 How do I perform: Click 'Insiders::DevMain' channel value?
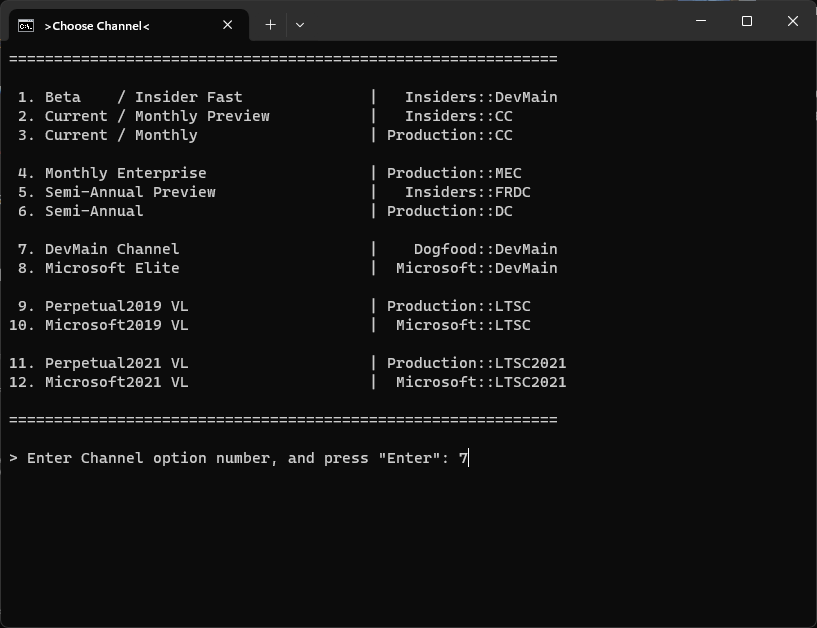[481, 97]
